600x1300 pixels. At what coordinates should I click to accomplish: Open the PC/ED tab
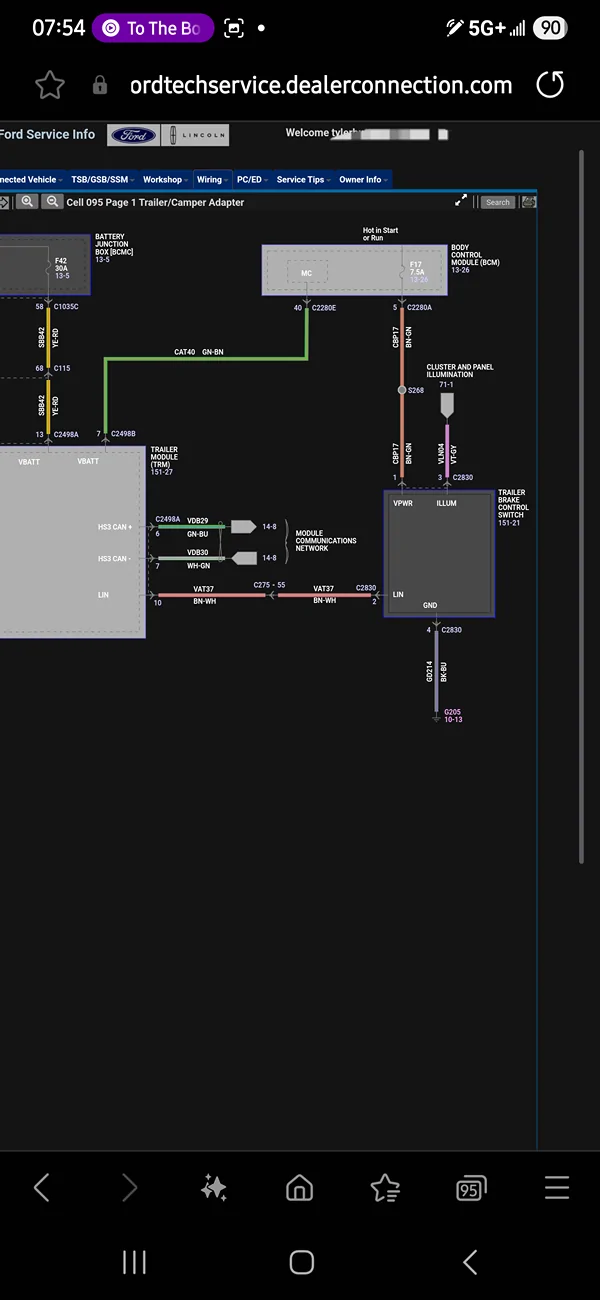click(x=251, y=180)
